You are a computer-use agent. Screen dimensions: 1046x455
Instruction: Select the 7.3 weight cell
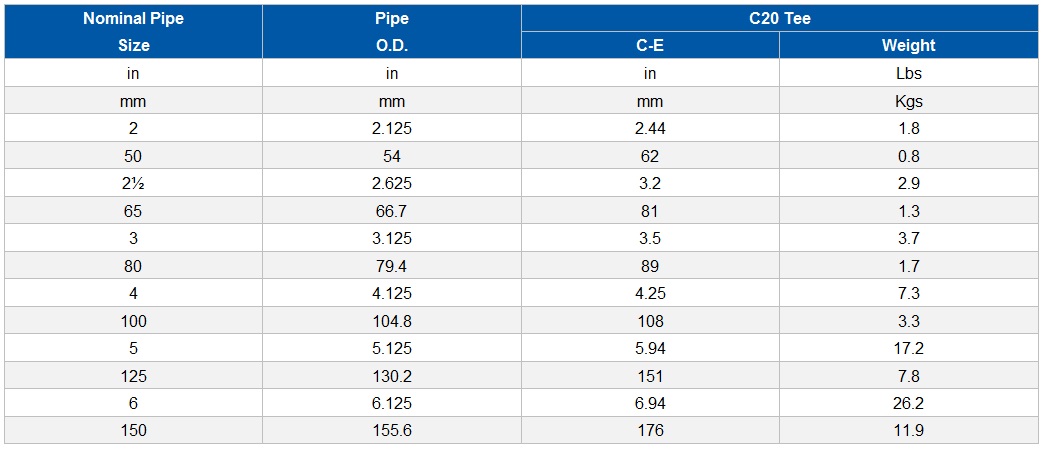pyautogui.click(x=909, y=294)
